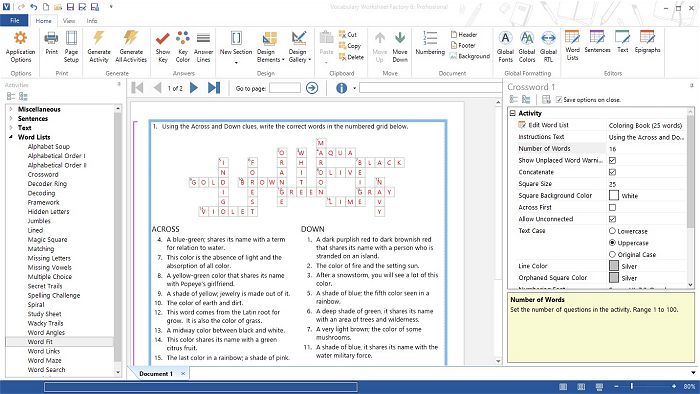
Task: Expand the Miscellaneous tree node
Action: [11, 109]
